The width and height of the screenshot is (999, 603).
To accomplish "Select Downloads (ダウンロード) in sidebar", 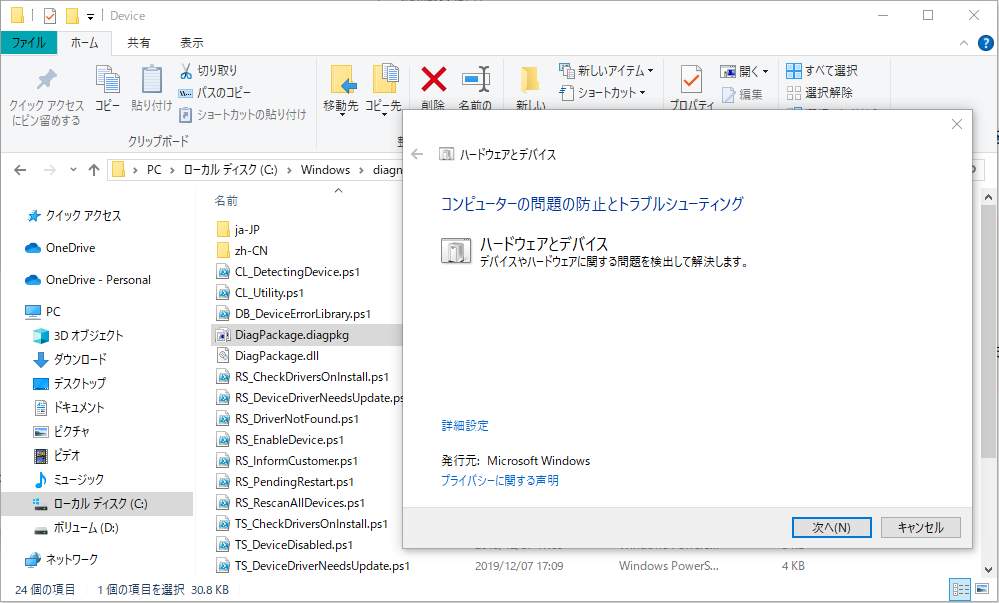I will [x=70, y=360].
